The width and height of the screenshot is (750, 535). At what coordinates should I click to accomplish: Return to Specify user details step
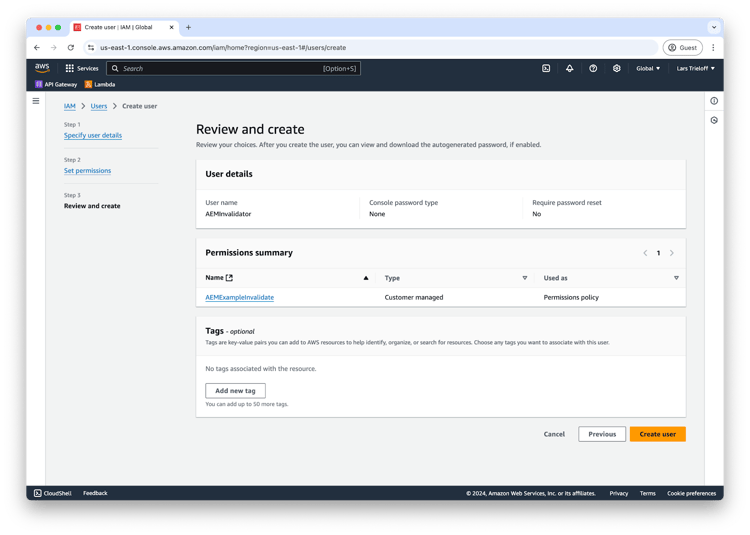click(x=93, y=135)
